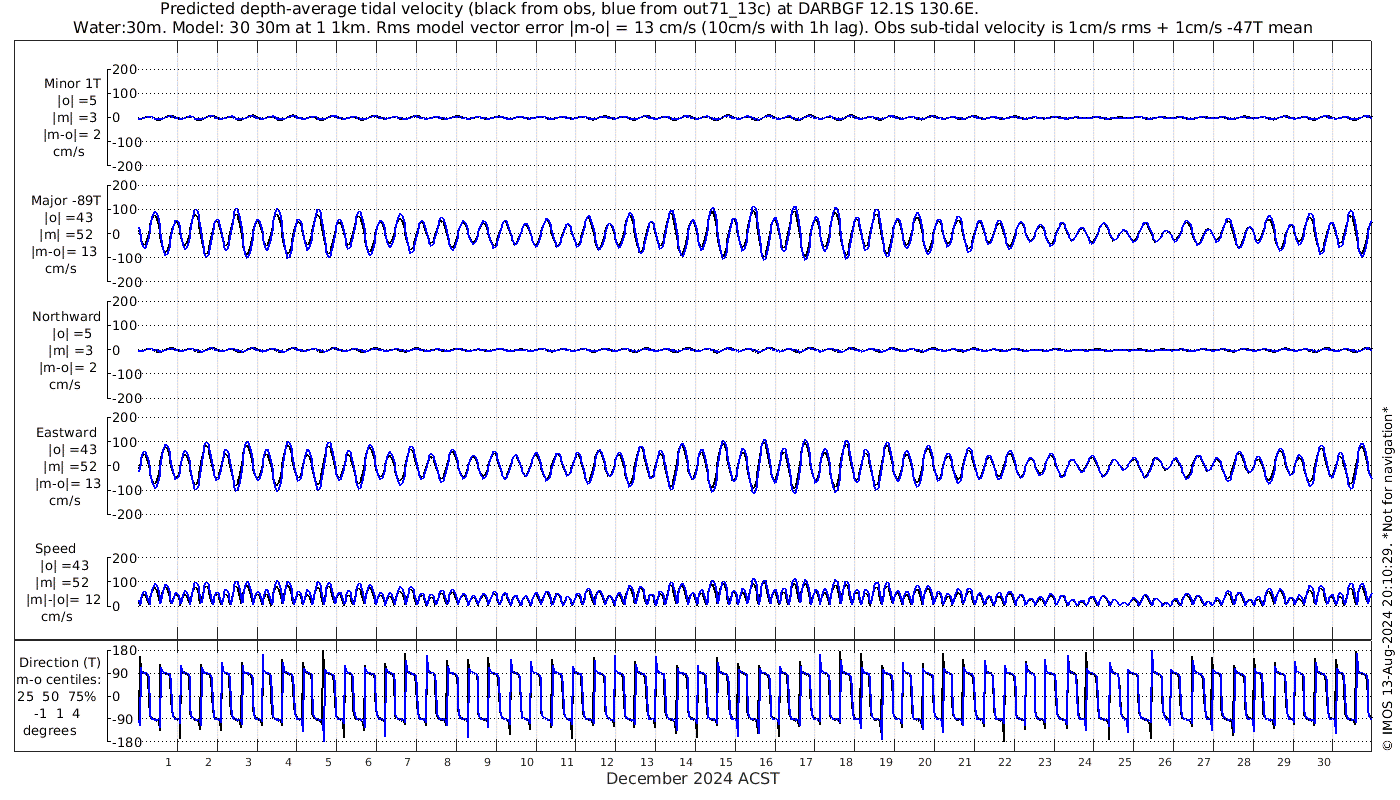Select the "Direction (T)" panel label
This screenshot has width=1400, height=800.
[x=60, y=662]
